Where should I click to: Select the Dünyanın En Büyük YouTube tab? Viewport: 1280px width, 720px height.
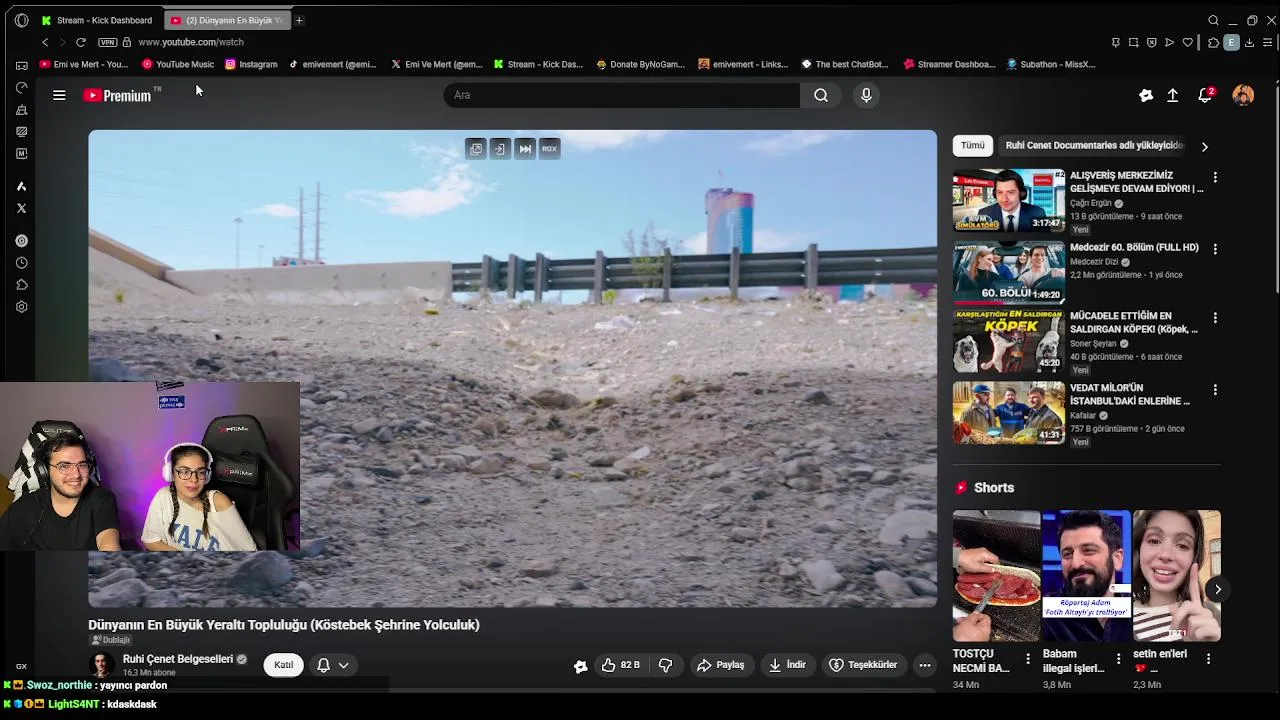click(x=227, y=20)
